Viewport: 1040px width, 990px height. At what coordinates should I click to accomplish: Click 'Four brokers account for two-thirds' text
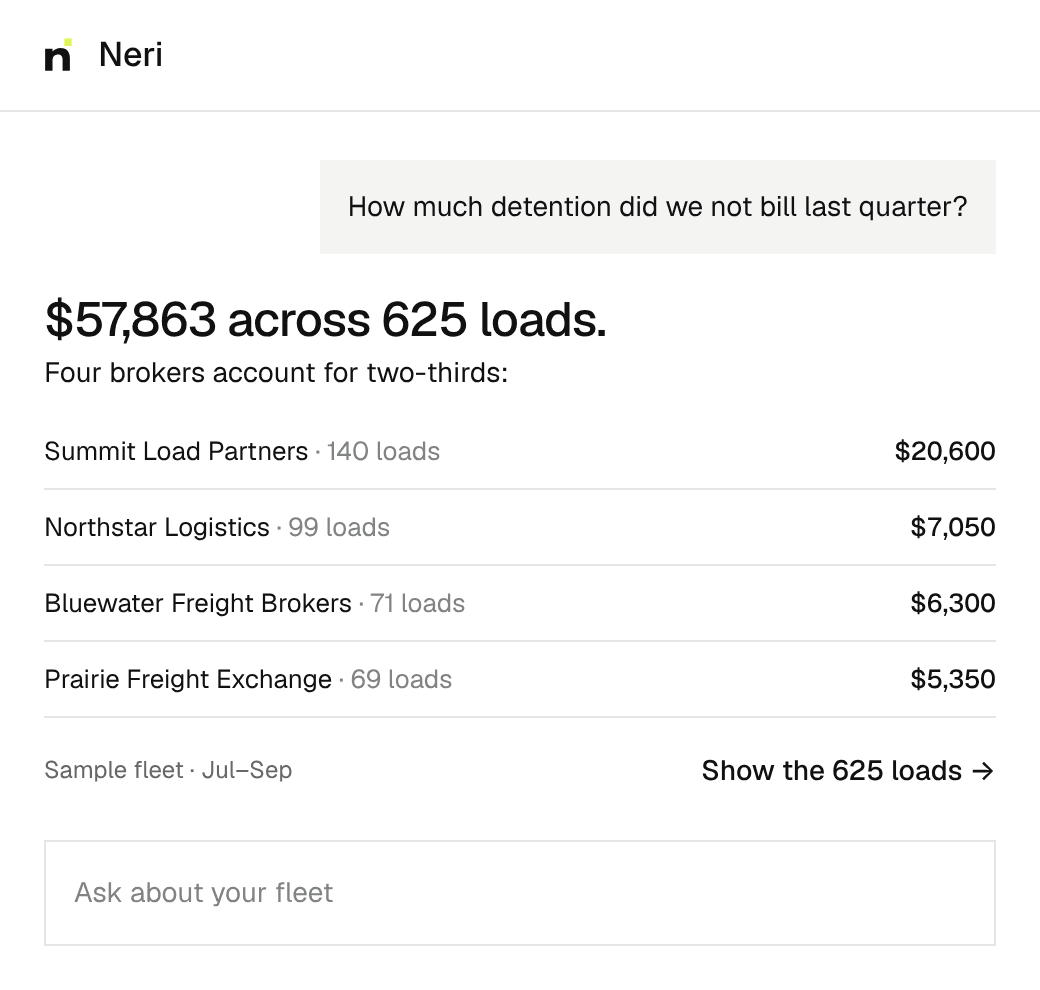pos(276,373)
